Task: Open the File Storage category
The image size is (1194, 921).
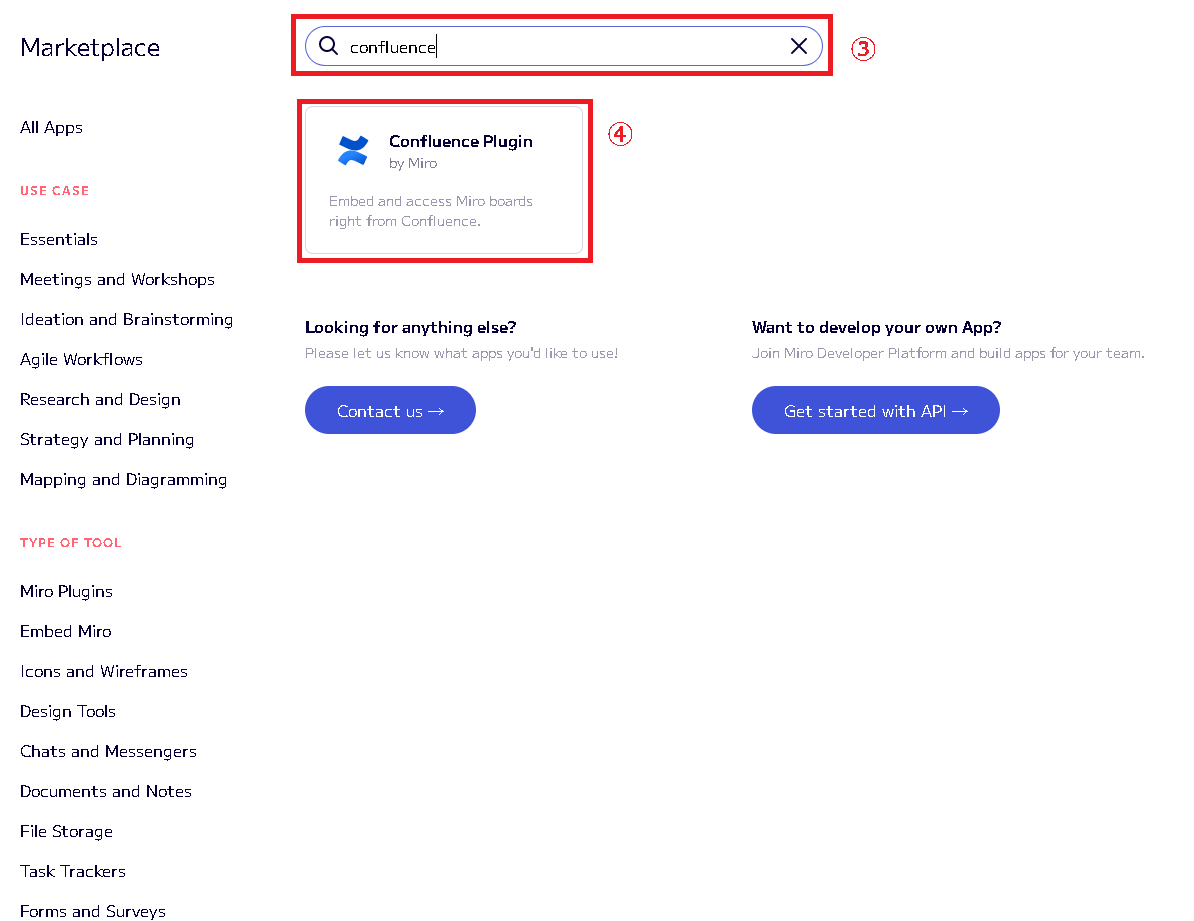Action: [66, 831]
